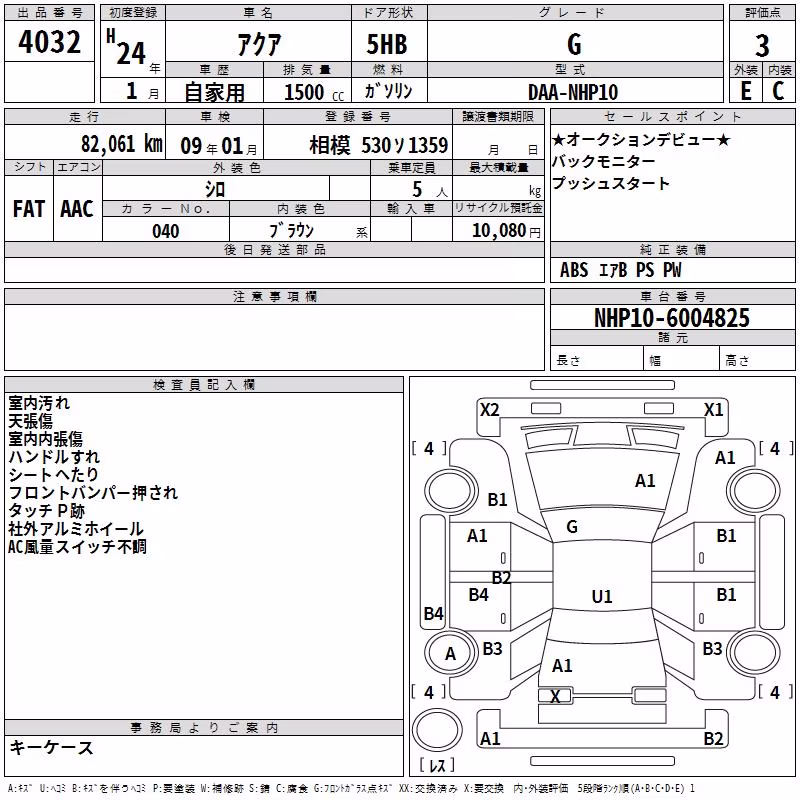Click engine displacement 1500 cc
Viewport: 800px width, 800px height.
point(314,92)
